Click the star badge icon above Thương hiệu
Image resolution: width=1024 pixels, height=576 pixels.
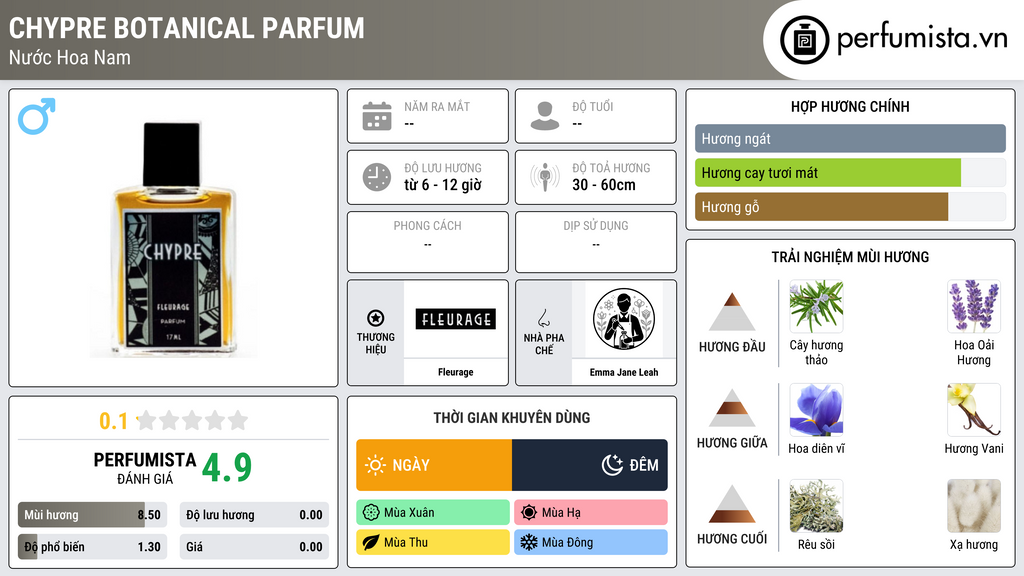click(376, 318)
